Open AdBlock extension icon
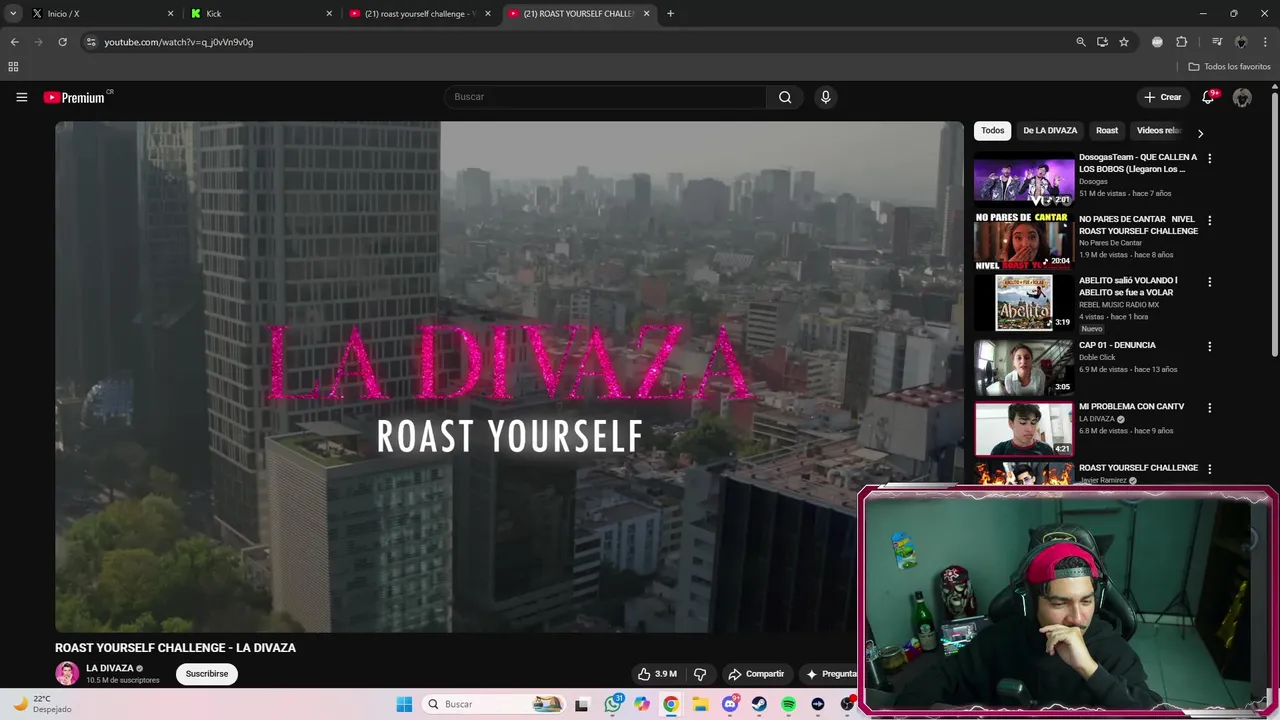 (1157, 42)
